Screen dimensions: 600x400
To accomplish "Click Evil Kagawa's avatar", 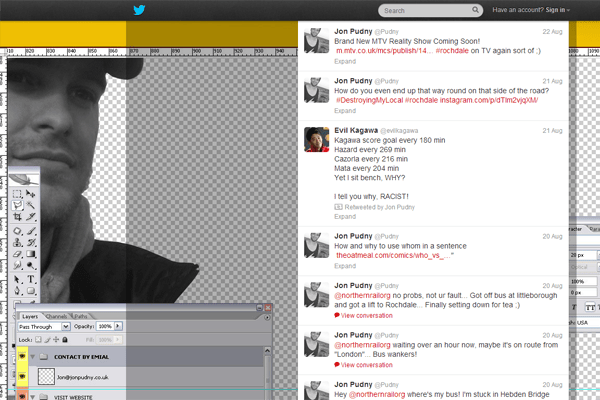I will pos(316,140).
